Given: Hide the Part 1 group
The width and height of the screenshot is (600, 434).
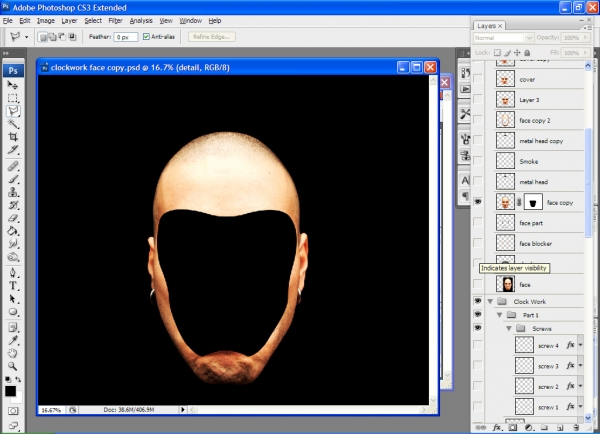Looking at the screenshot, I should click(478, 315).
